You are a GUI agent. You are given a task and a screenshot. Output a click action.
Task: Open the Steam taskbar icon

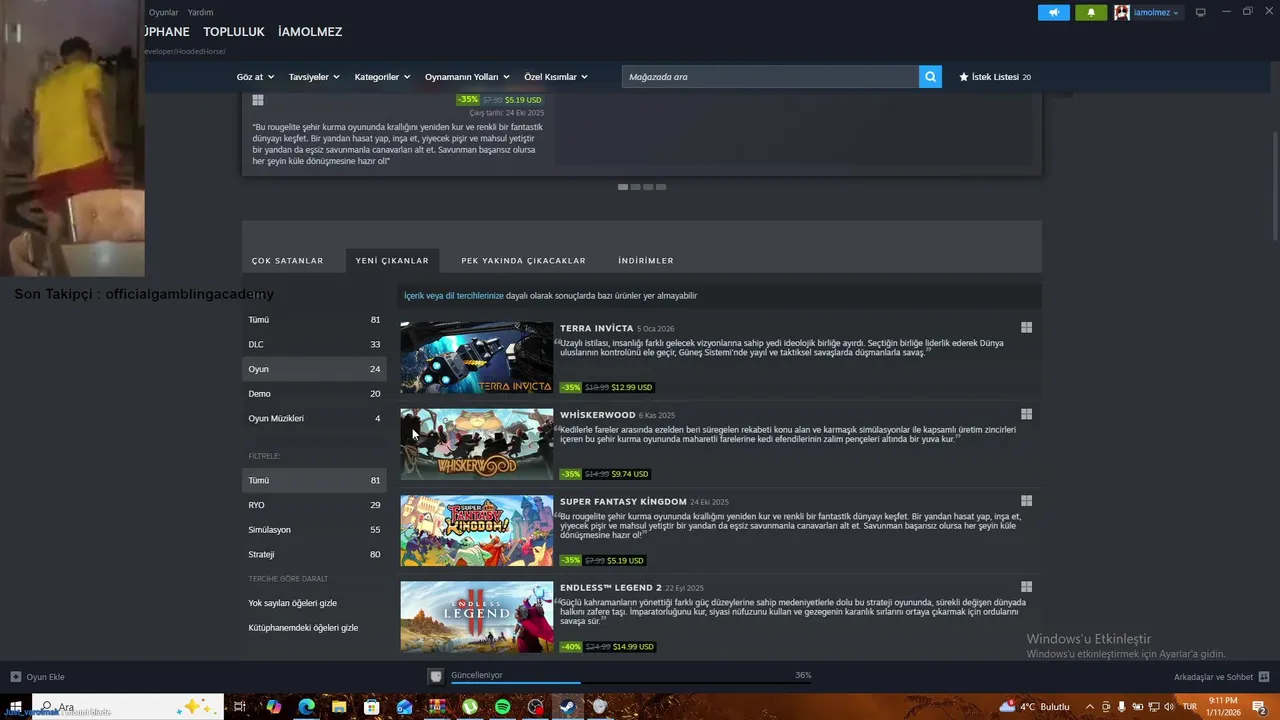(x=567, y=707)
